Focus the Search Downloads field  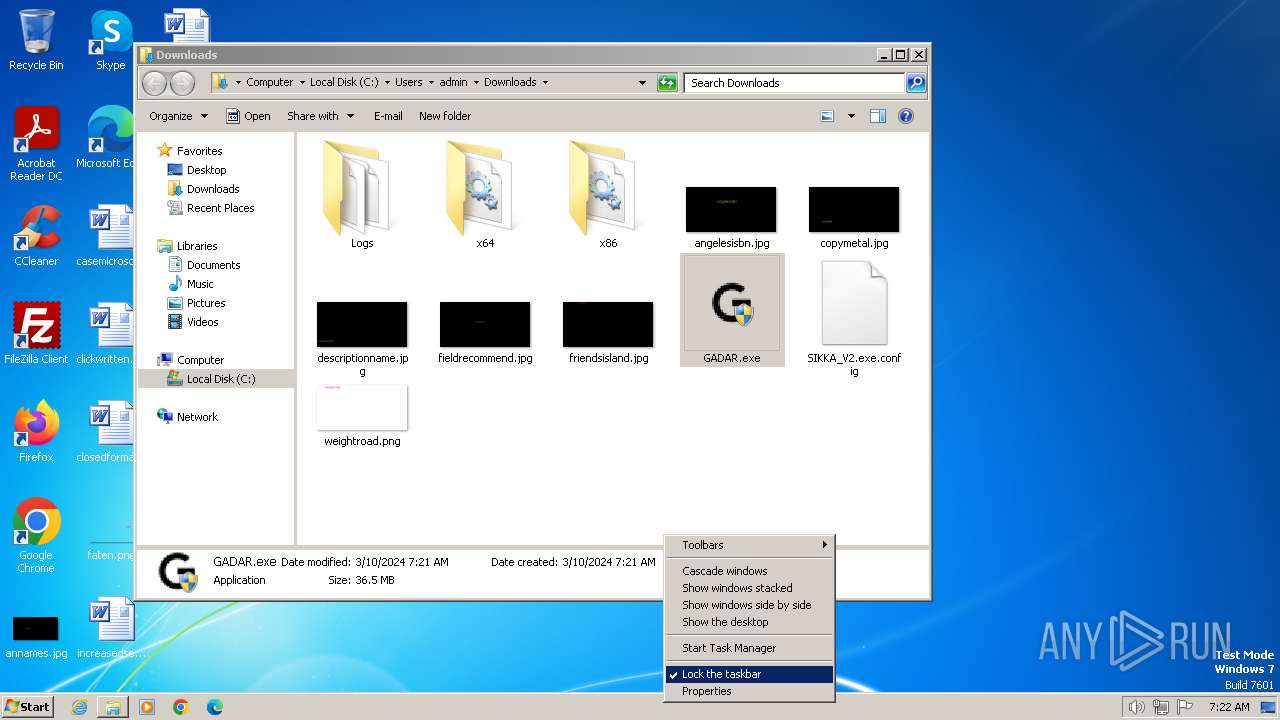[795, 83]
